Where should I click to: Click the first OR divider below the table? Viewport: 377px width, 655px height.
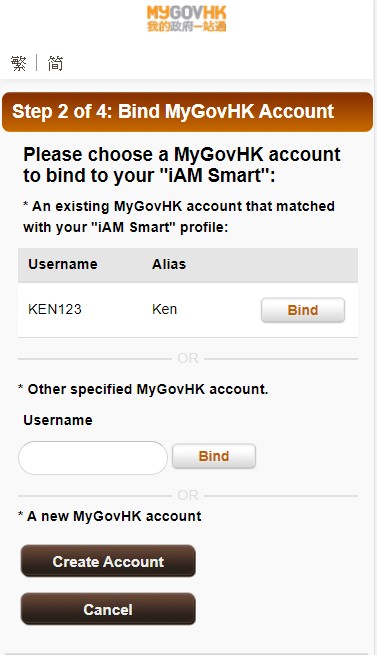[x=188, y=358]
